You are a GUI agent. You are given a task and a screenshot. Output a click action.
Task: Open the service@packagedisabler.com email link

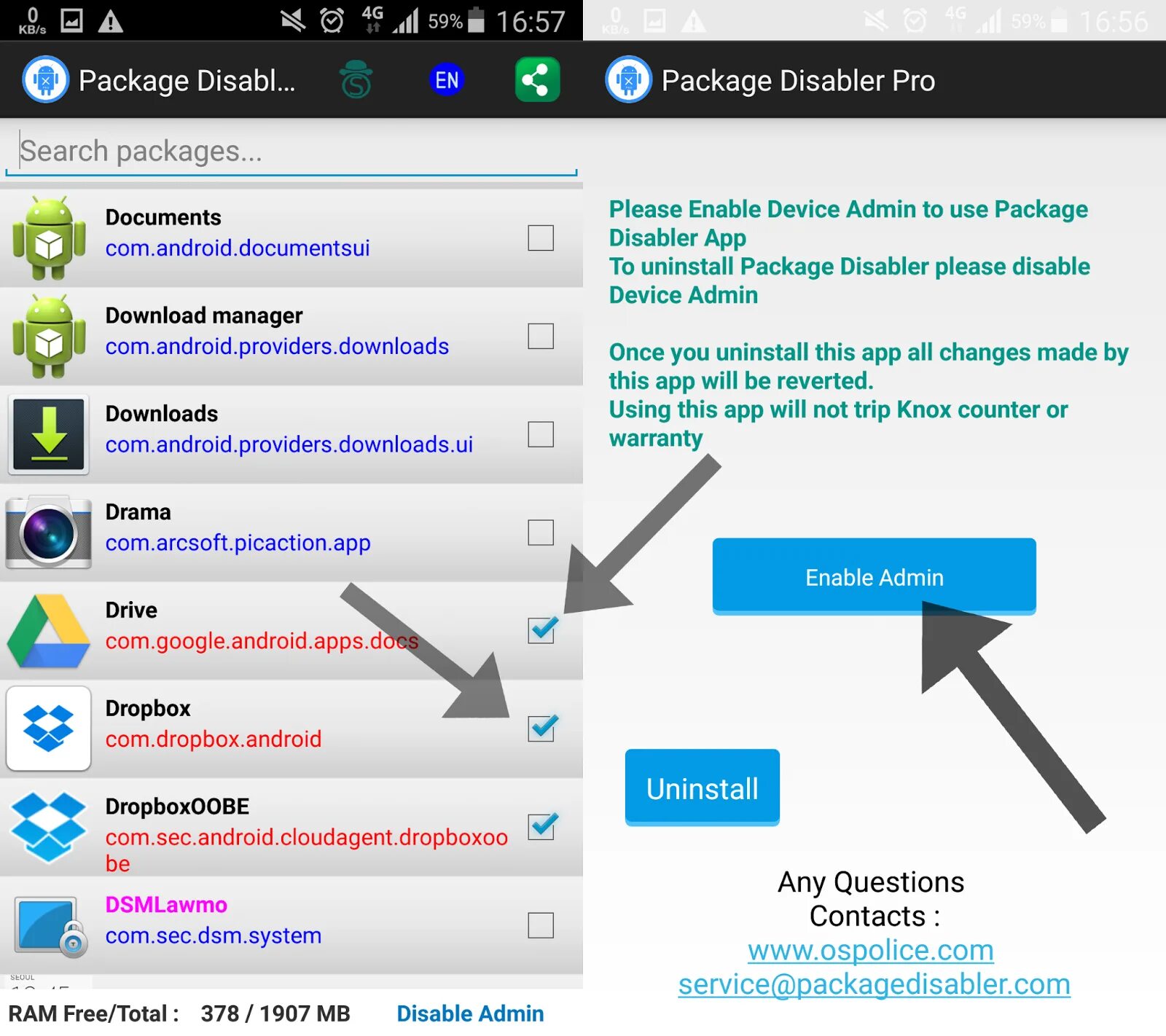click(874, 984)
